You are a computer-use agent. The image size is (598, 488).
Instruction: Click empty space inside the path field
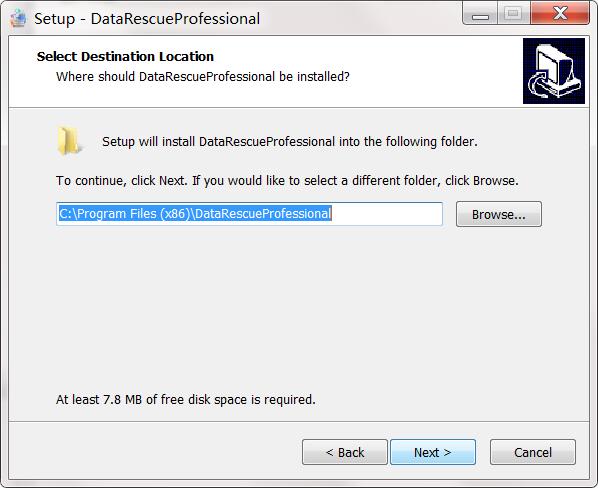point(387,214)
